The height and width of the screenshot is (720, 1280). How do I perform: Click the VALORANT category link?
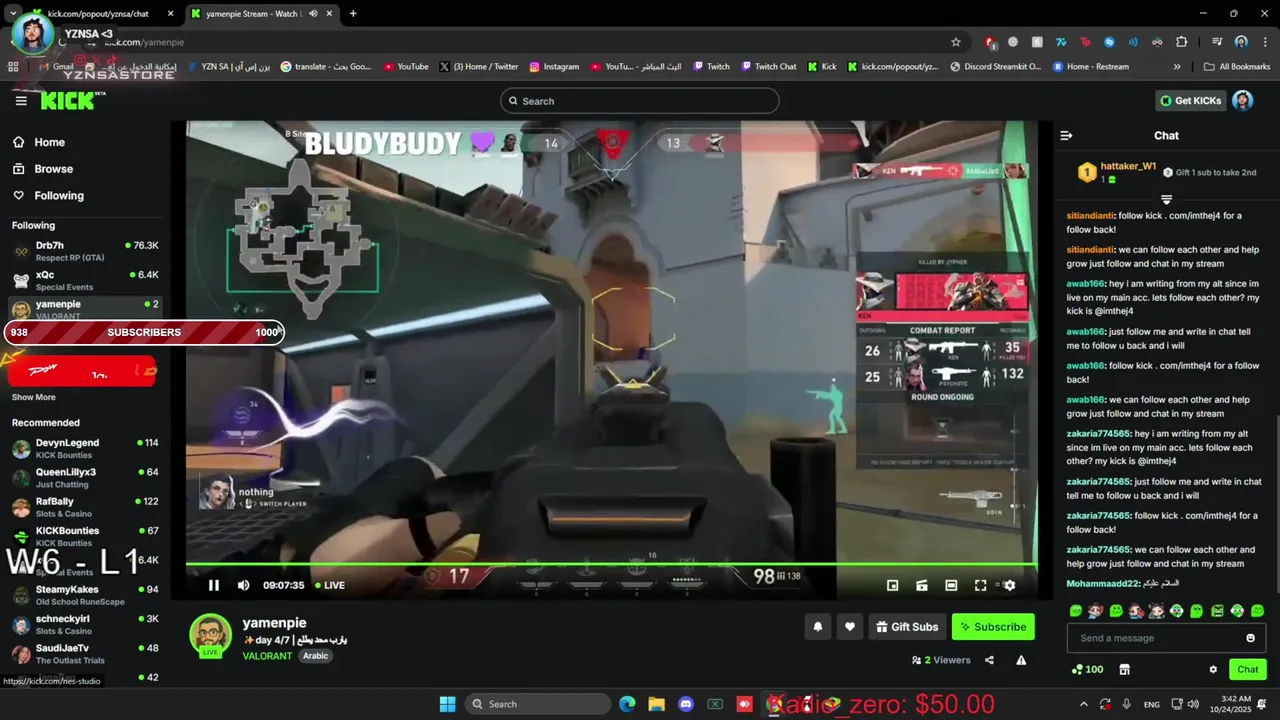click(x=267, y=656)
